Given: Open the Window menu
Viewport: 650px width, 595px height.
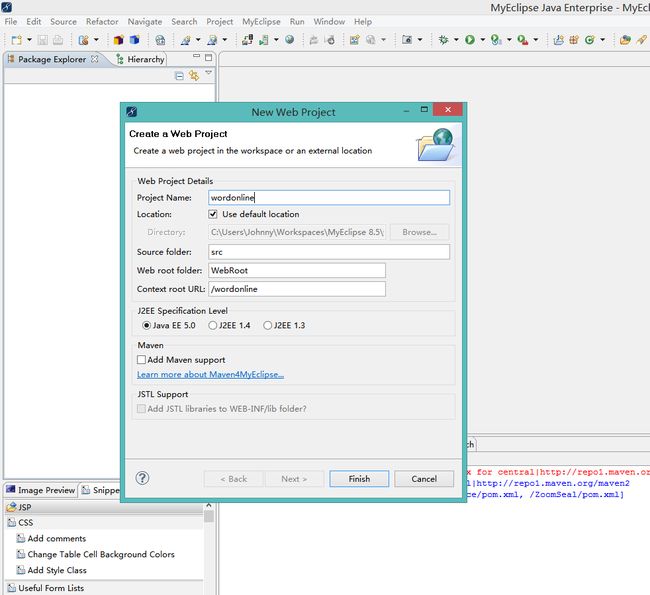Looking at the screenshot, I should 329,22.
